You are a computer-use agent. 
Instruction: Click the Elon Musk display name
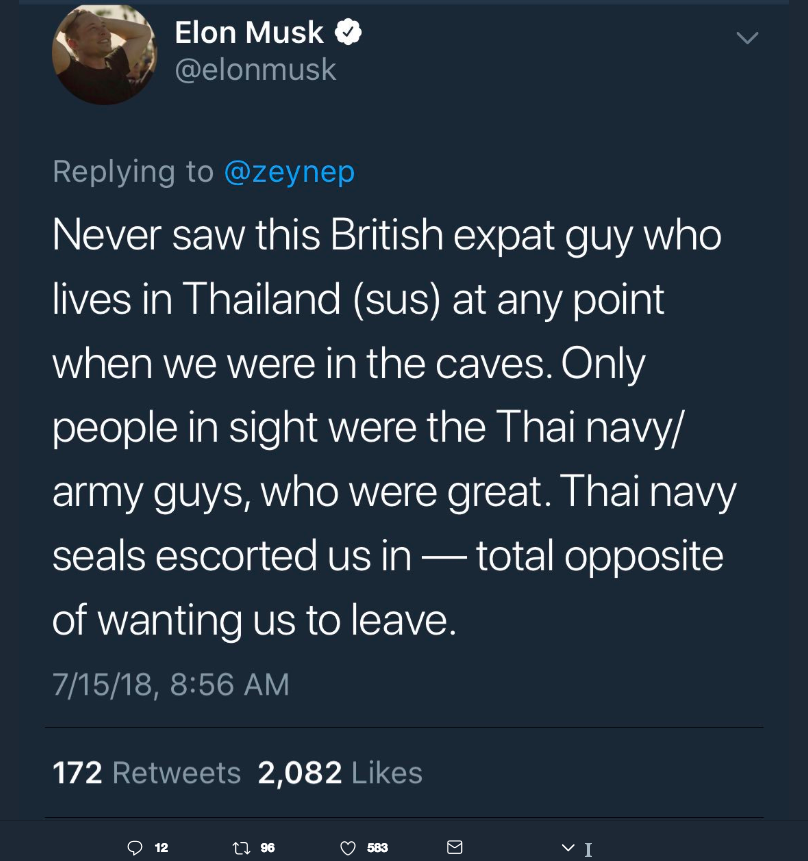click(x=249, y=32)
